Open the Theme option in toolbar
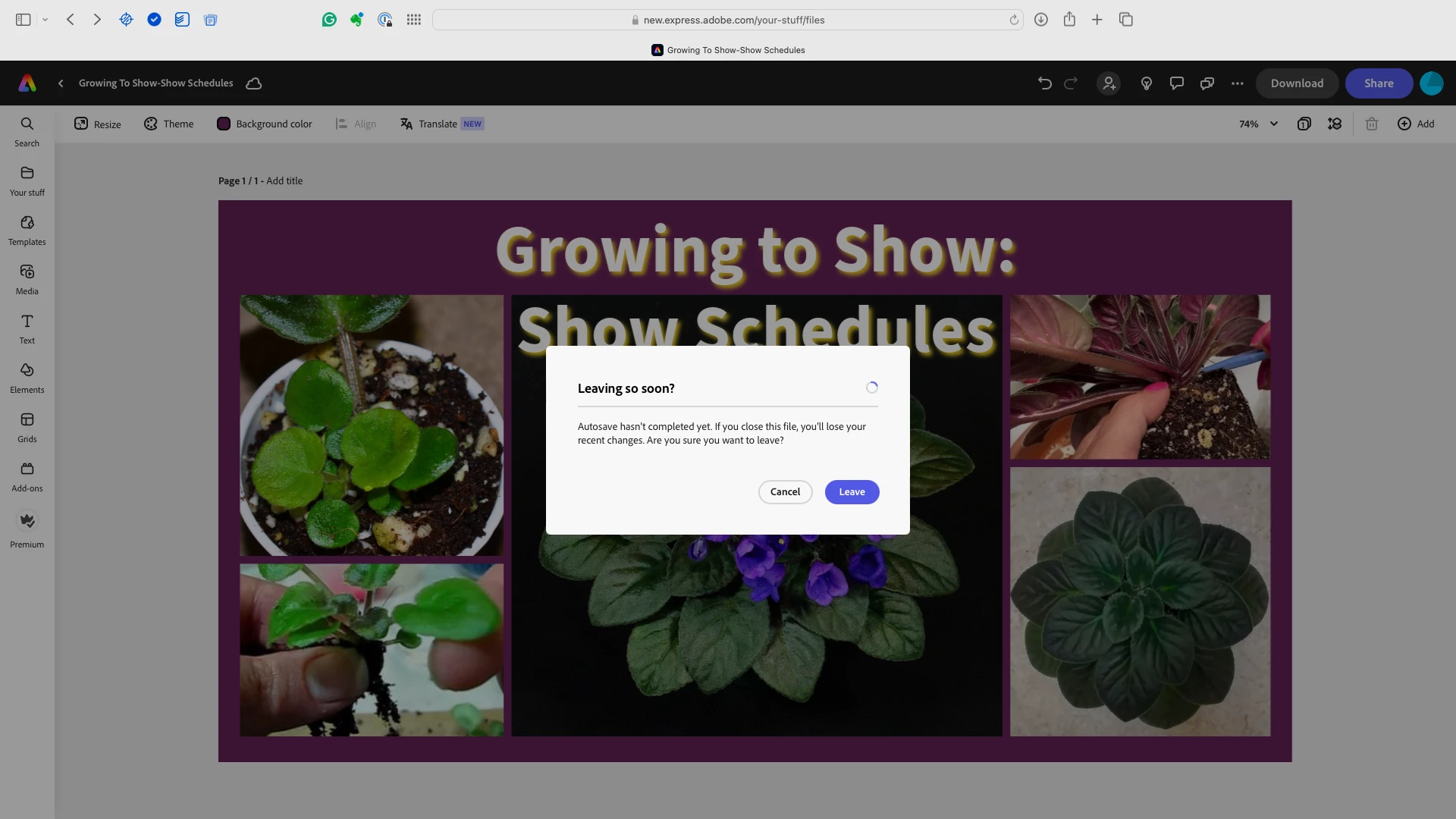The height and width of the screenshot is (819, 1456). pyautogui.click(x=168, y=124)
